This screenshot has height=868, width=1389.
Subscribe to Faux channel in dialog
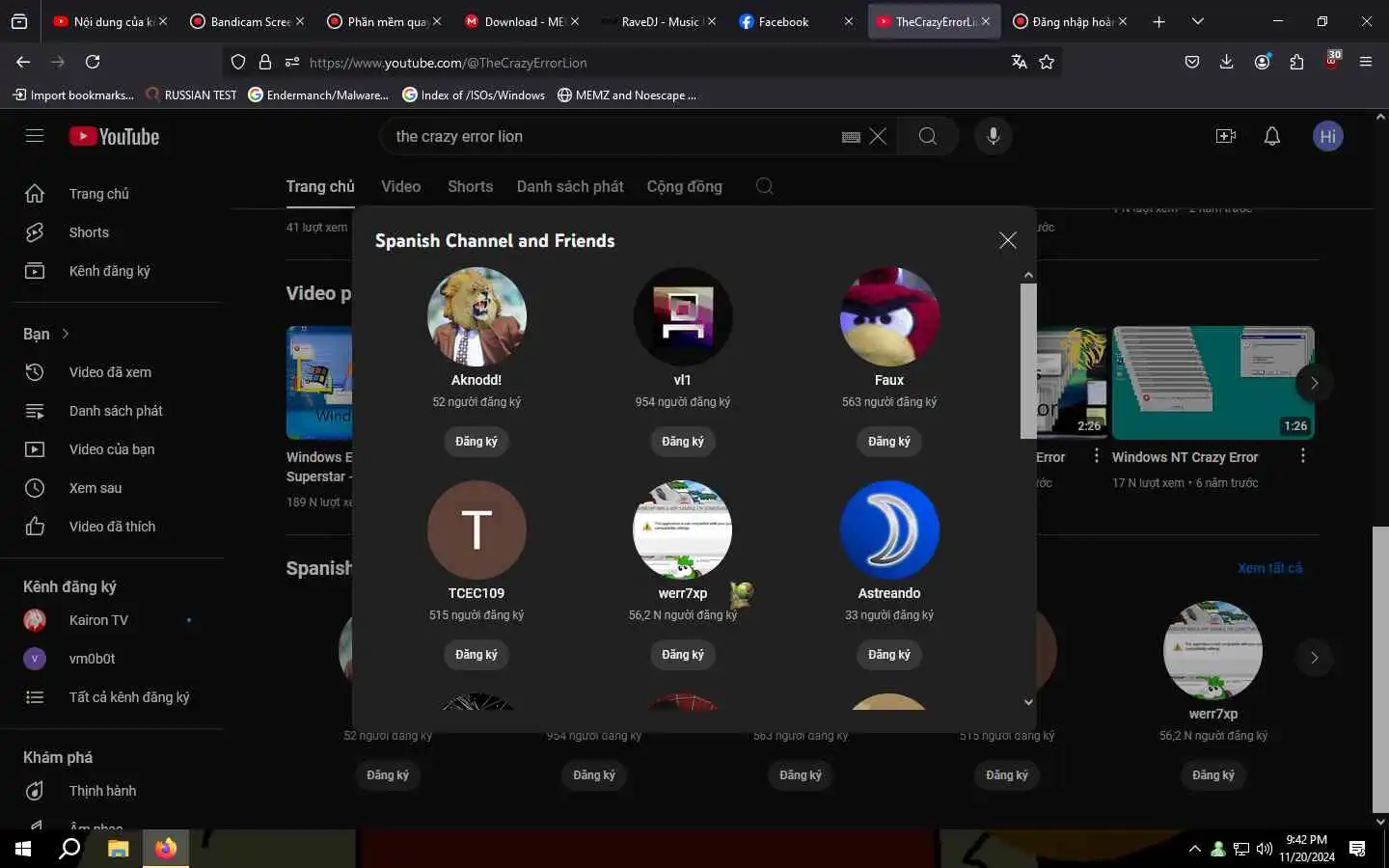point(889,441)
